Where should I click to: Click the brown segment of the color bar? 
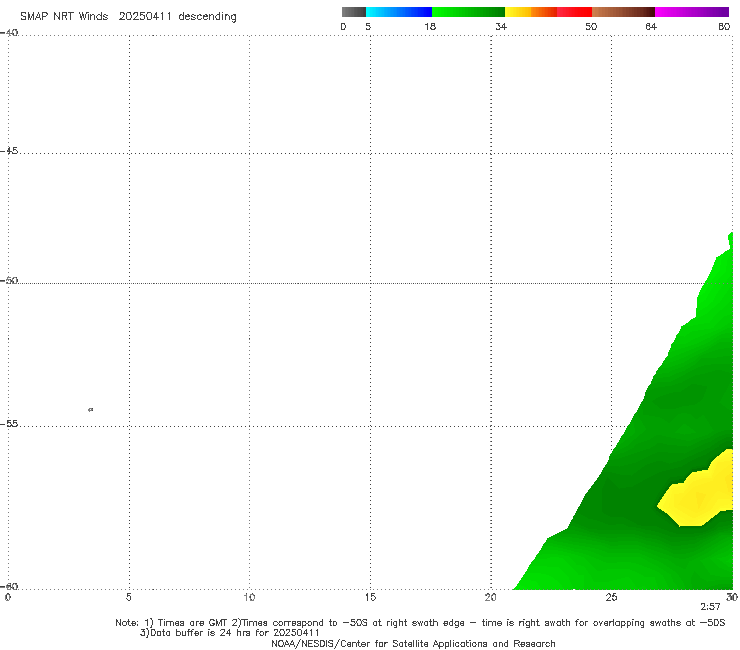623,12
